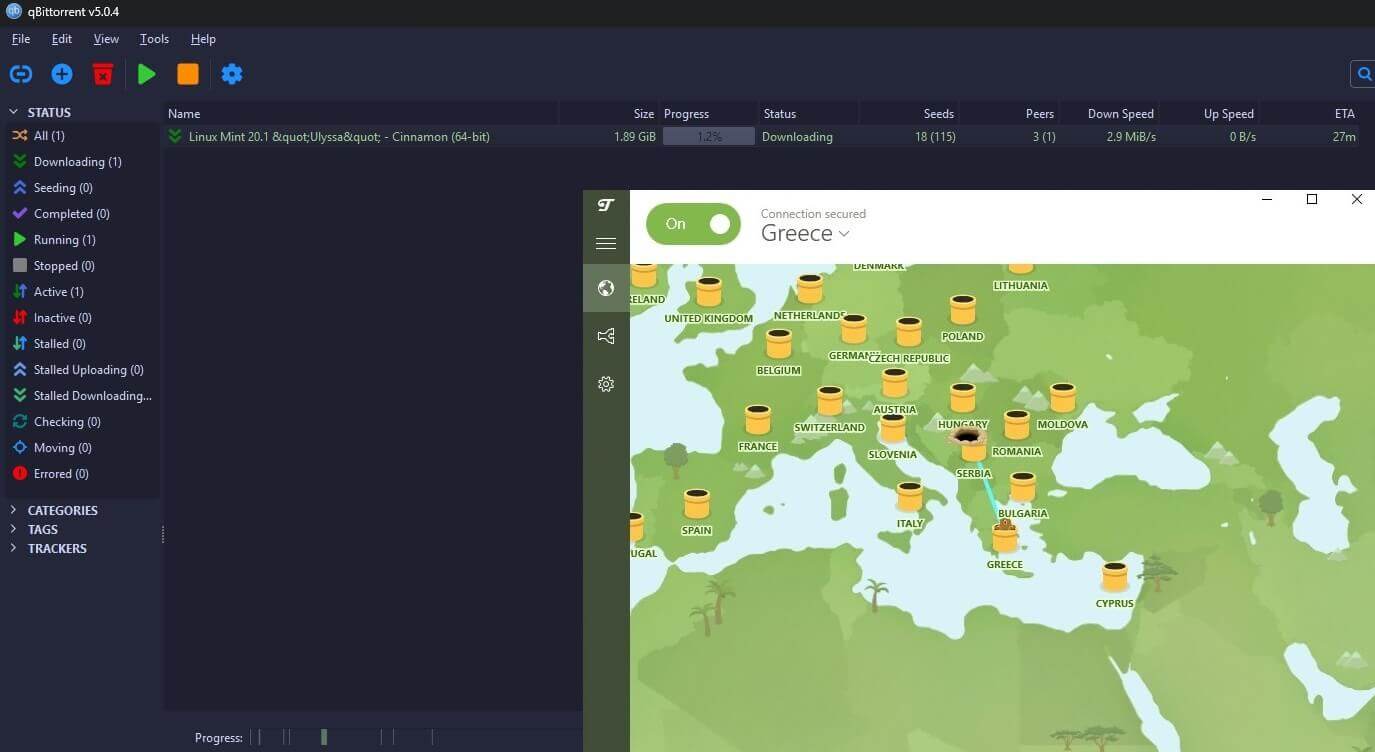This screenshot has height=752, width=1375.
Task: Click the 1.2% torrent progress bar
Action: [709, 137]
